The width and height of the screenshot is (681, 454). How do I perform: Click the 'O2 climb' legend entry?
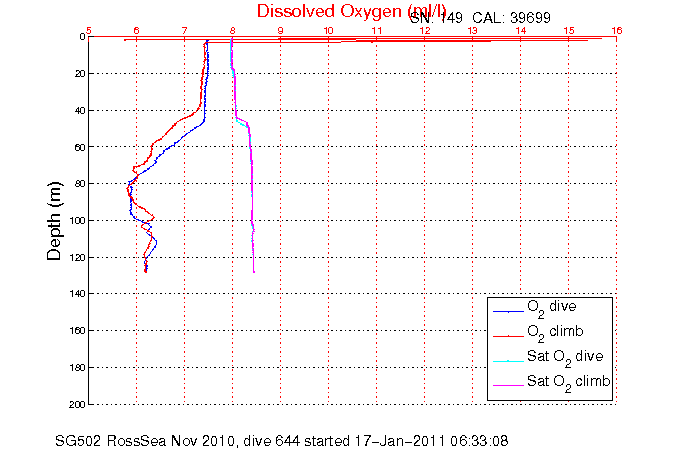pos(555,333)
